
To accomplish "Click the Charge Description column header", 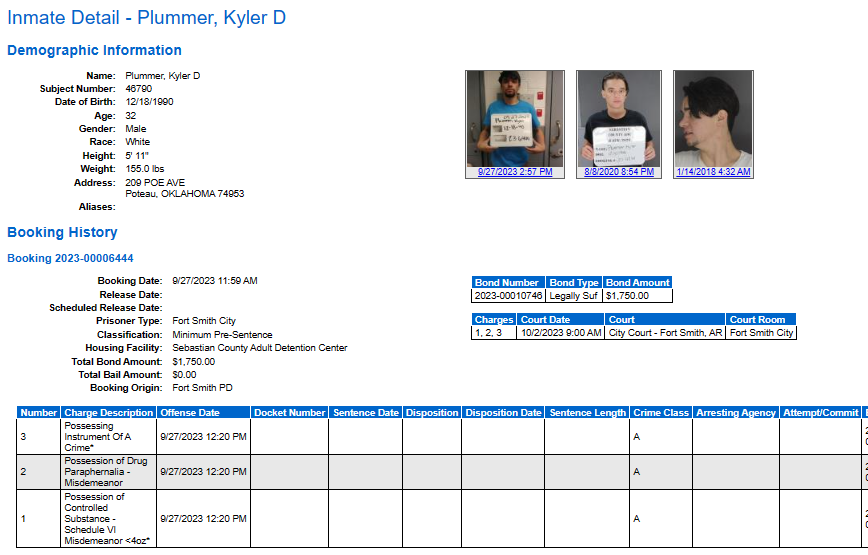I will coord(108,413).
